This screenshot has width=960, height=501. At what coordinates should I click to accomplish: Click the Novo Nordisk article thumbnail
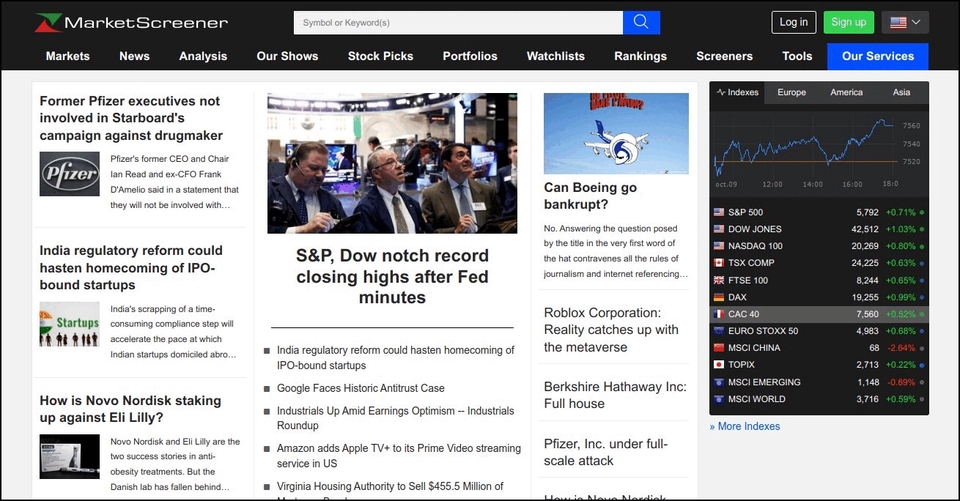tap(70, 456)
